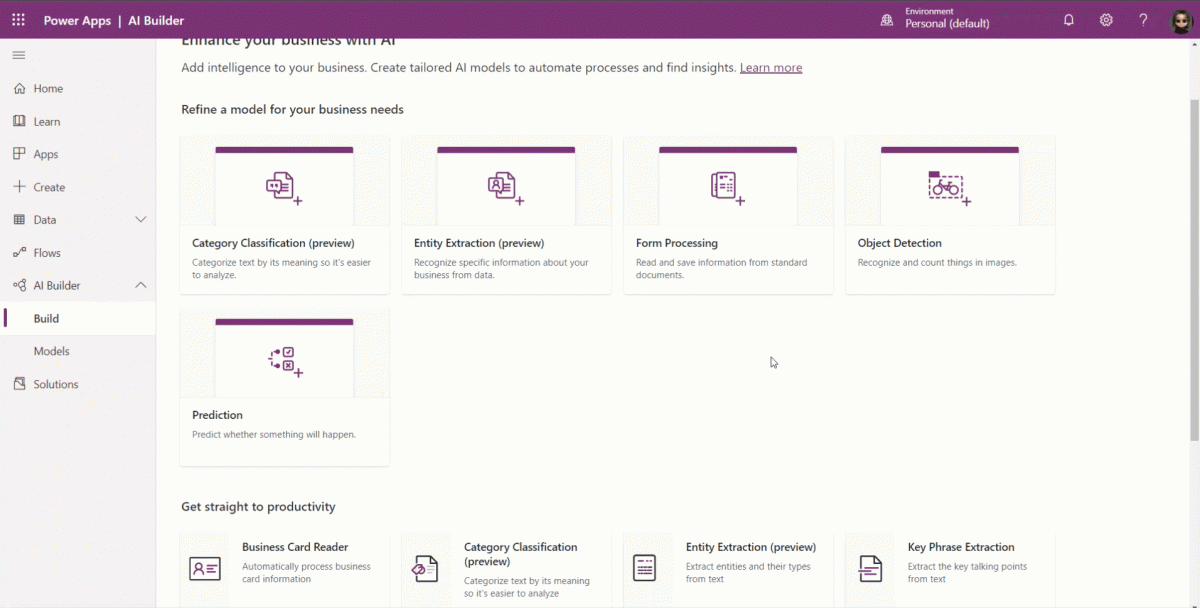Viewport: 1200px width, 608px height.
Task: Open Business Card Reader prebuilt model
Action: pyautogui.click(x=295, y=547)
